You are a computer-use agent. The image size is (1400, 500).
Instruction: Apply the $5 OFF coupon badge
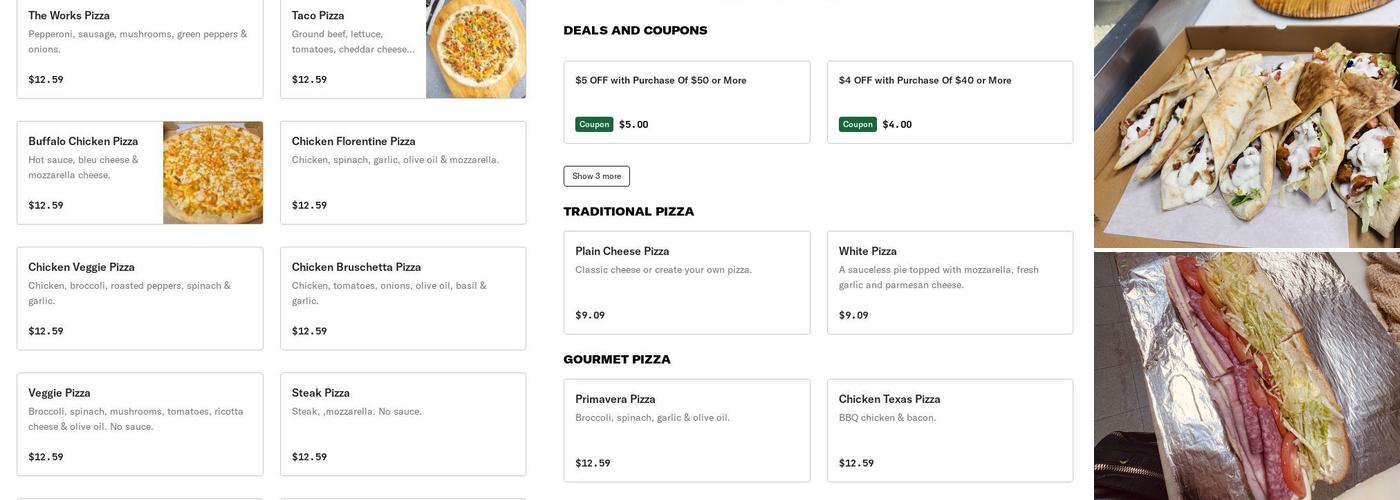[594, 125]
